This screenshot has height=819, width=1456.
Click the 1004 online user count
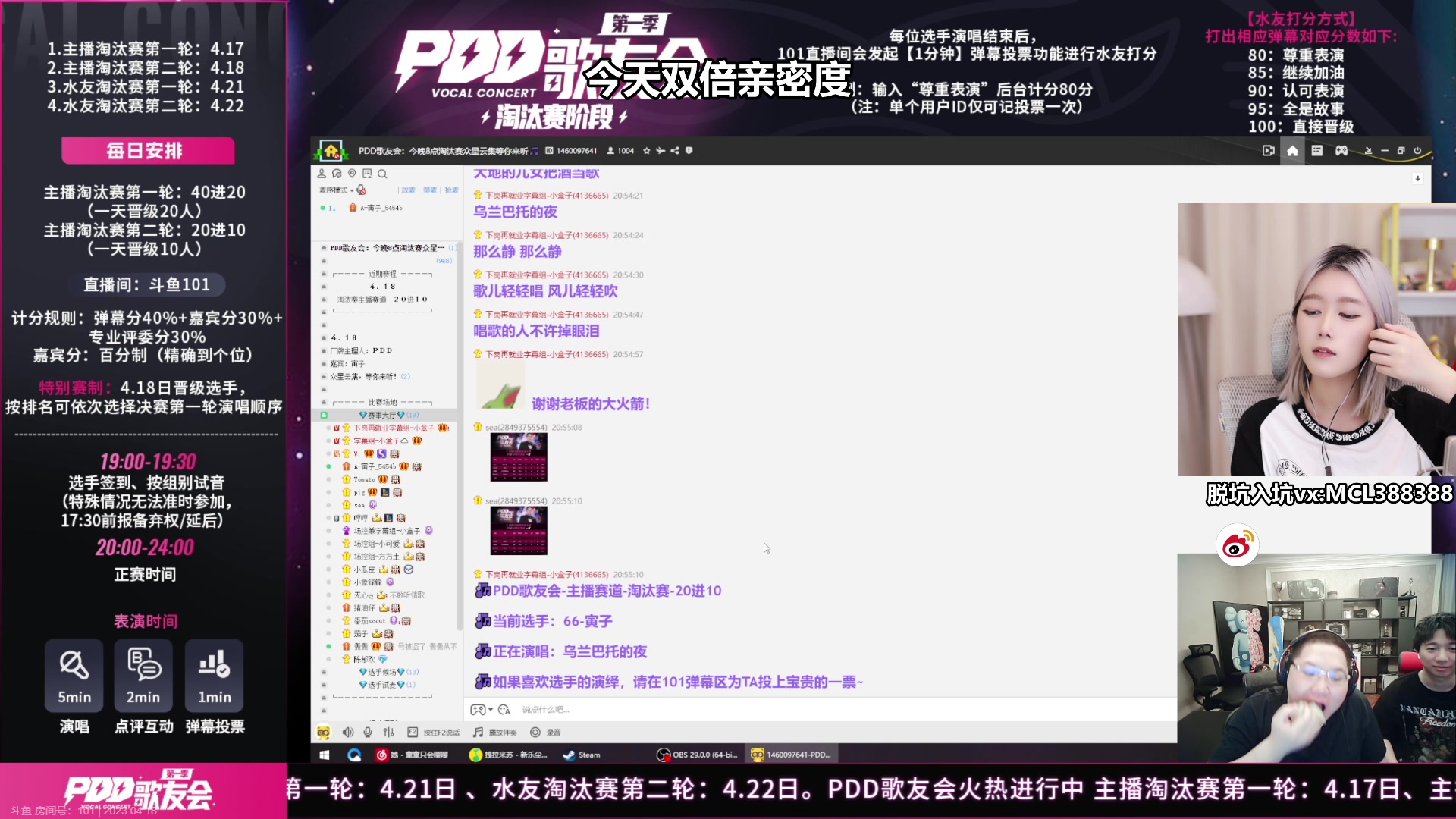[x=620, y=151]
